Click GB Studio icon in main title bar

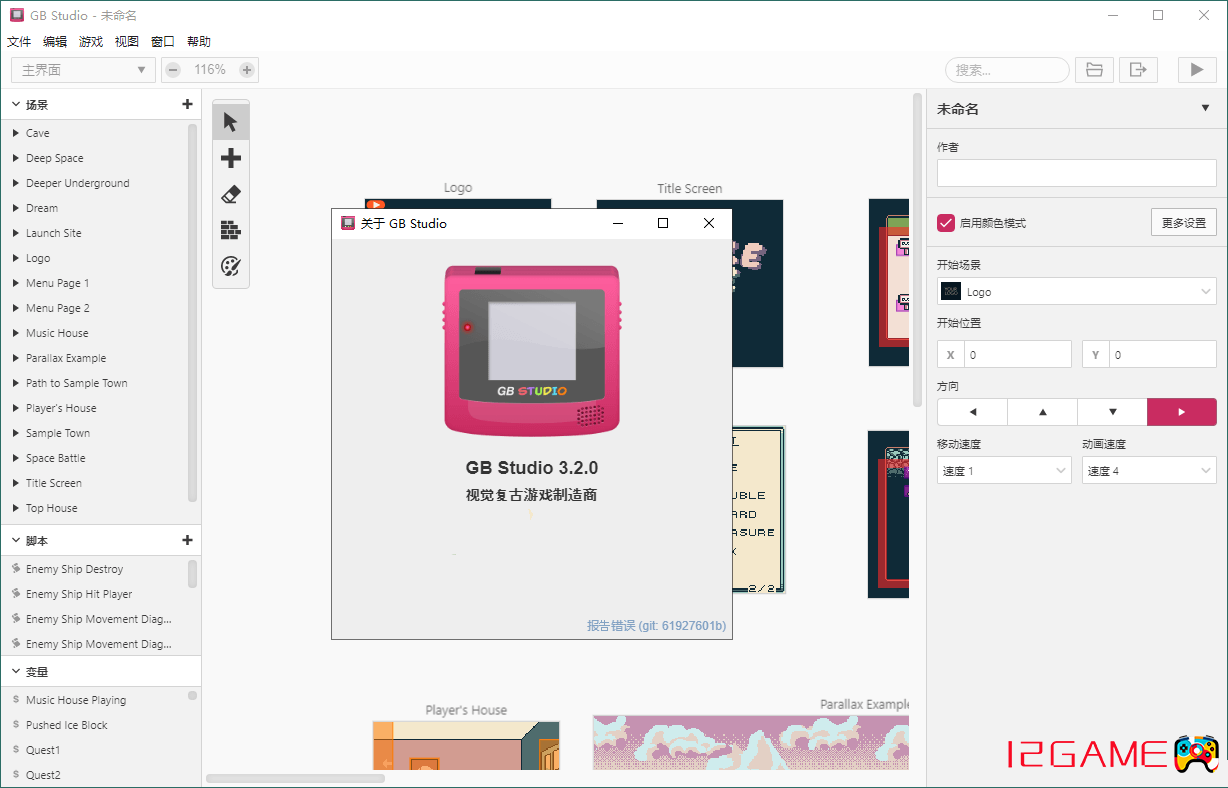pyautogui.click(x=17, y=15)
